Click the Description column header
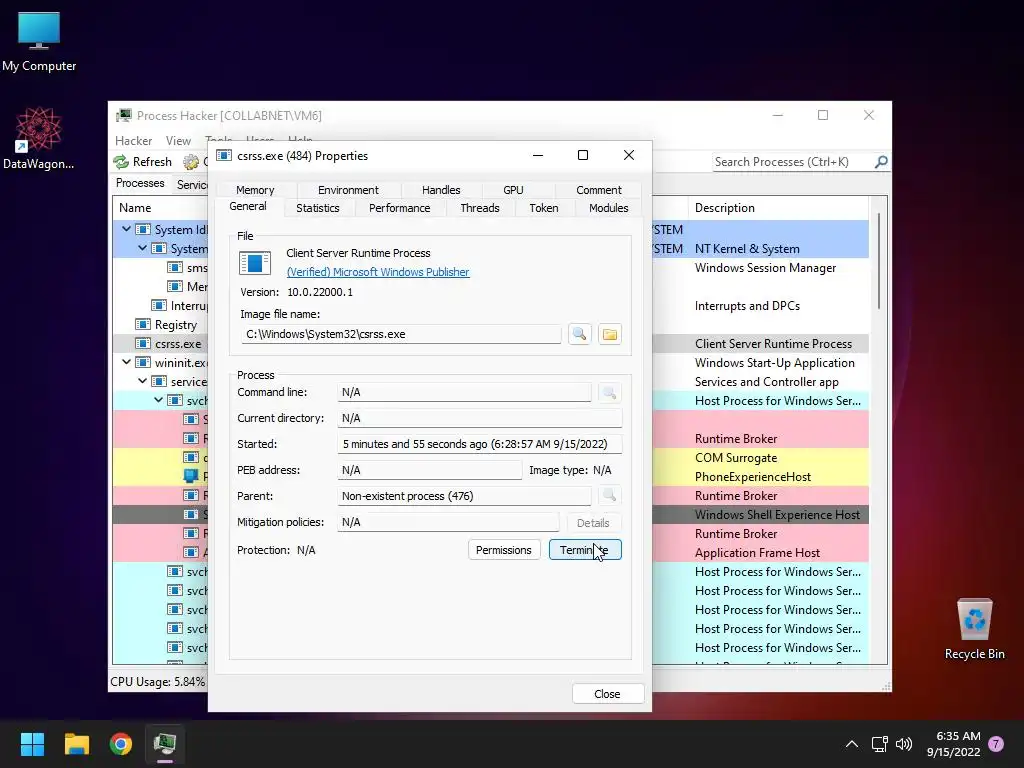The height and width of the screenshot is (768, 1024). coord(778,208)
